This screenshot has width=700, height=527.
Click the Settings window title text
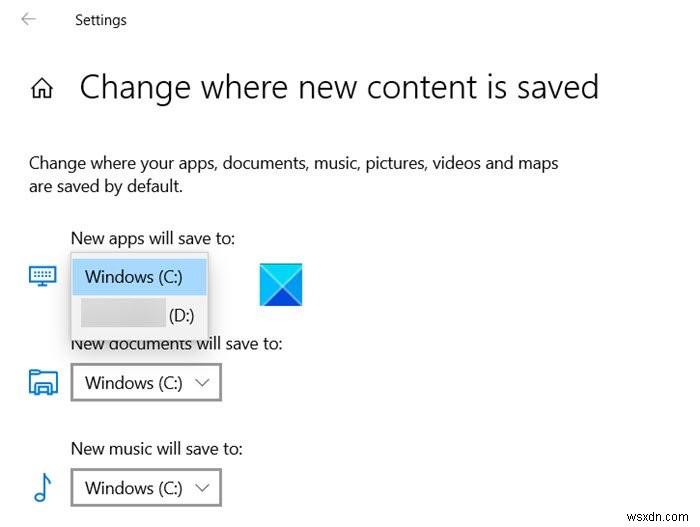coord(101,19)
